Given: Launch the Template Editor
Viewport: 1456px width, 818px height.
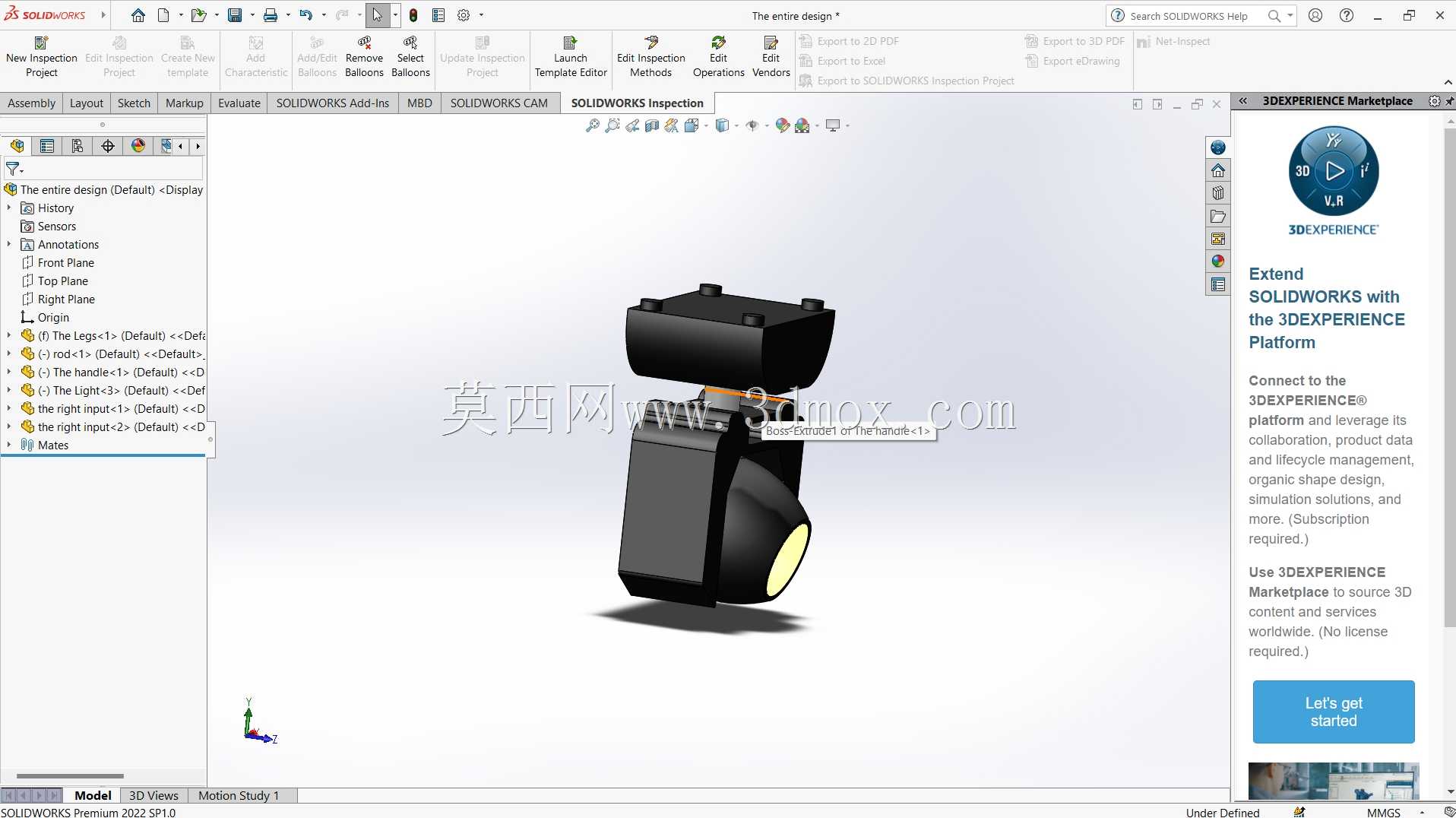Looking at the screenshot, I should (x=571, y=57).
